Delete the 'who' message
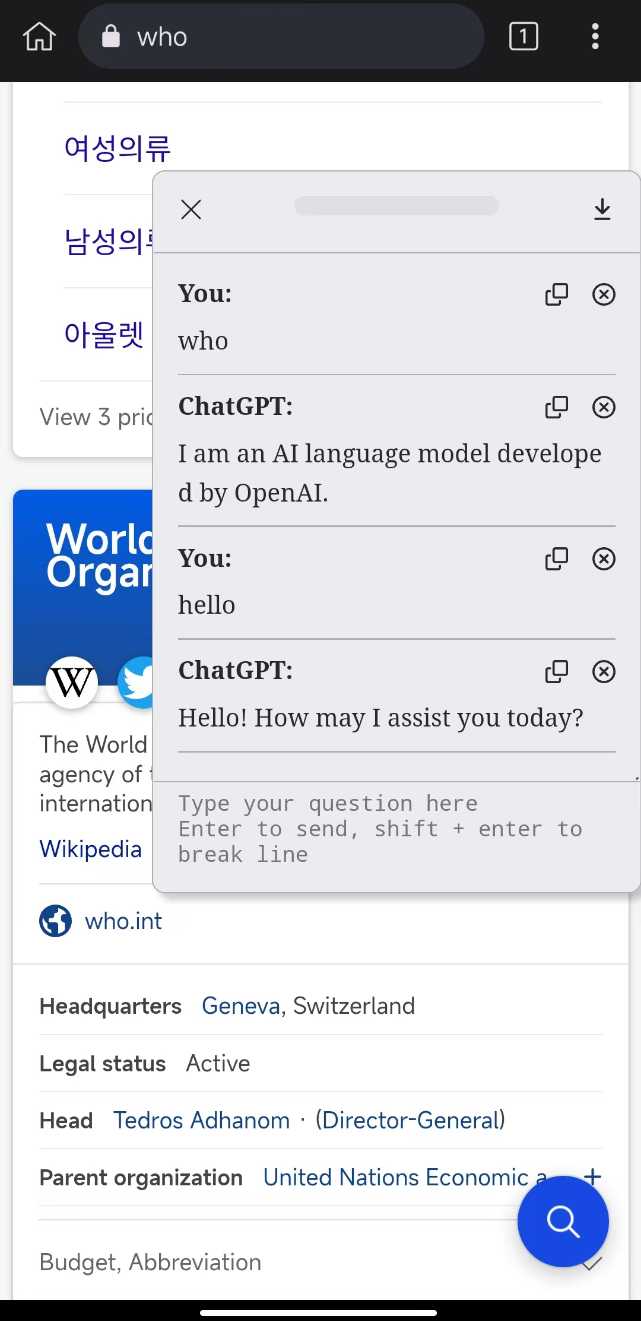 604,294
